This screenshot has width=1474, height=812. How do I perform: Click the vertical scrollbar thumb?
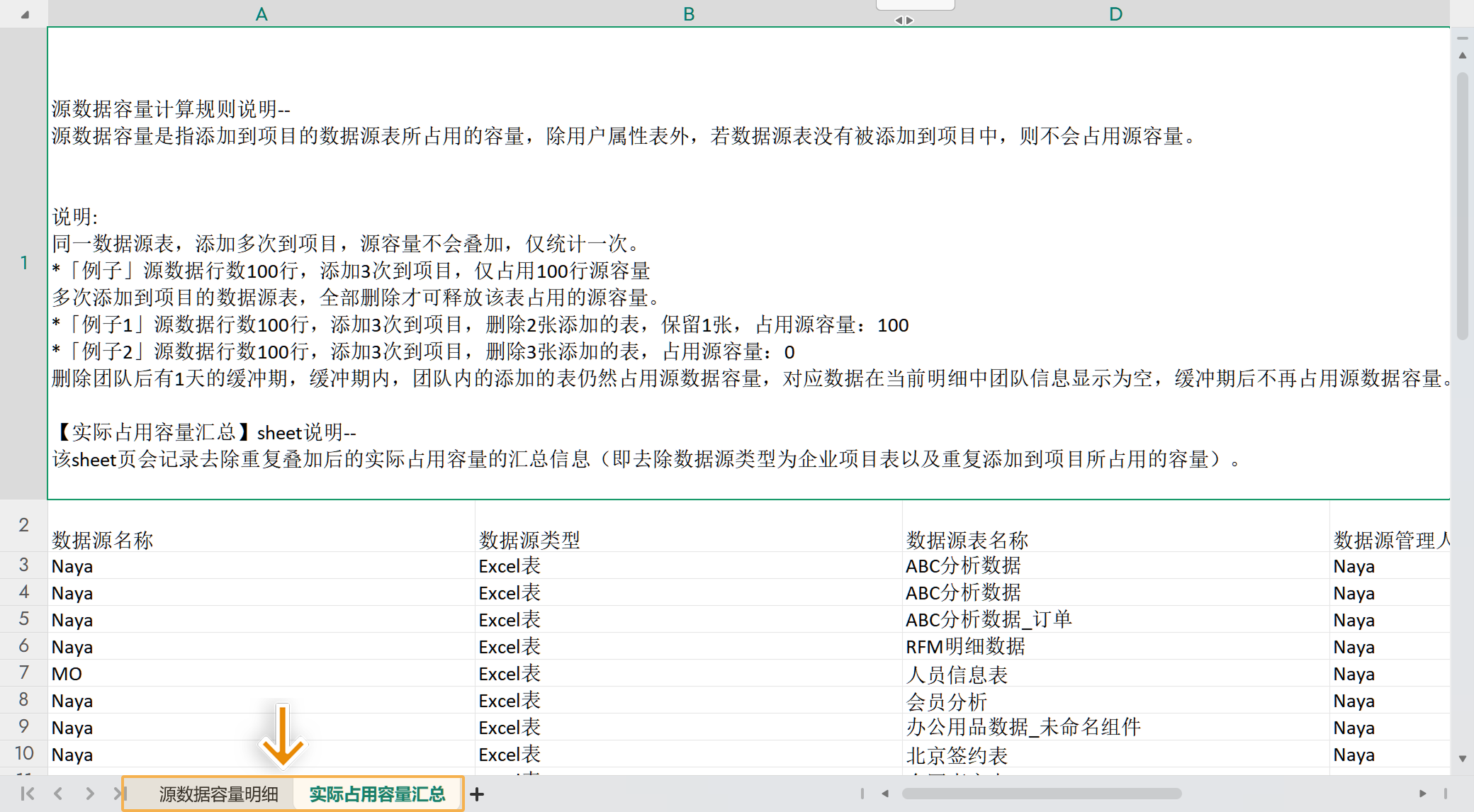(x=1463, y=205)
